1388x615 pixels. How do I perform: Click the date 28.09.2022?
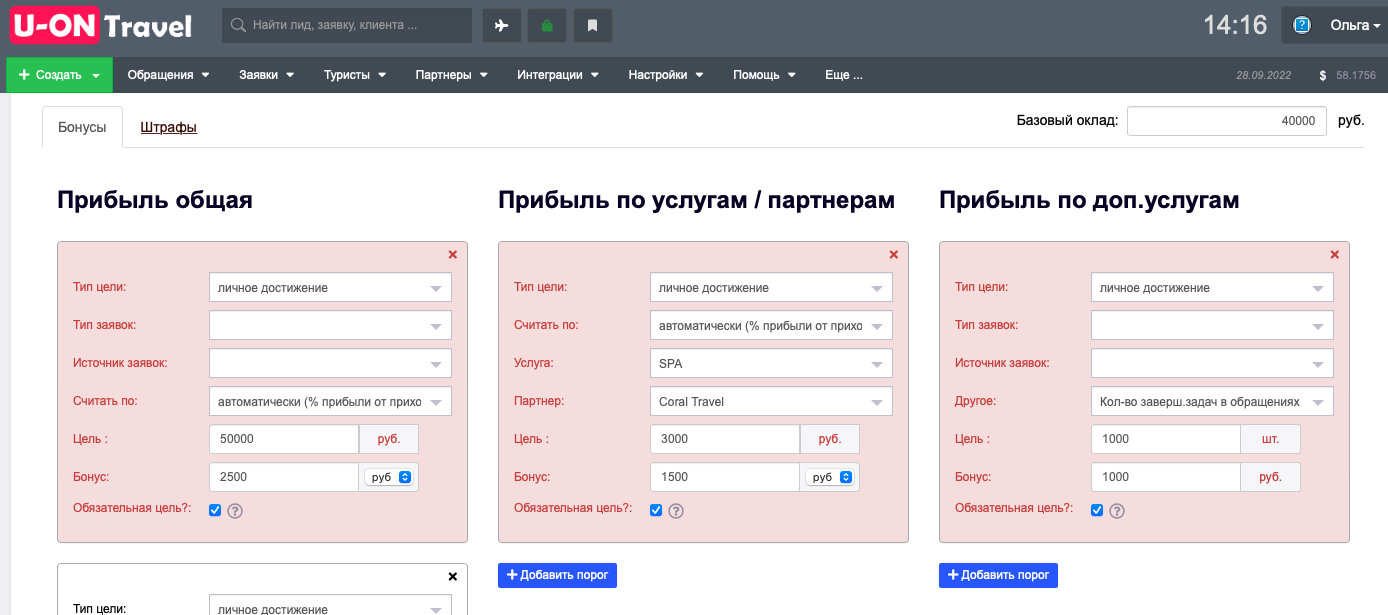(1264, 75)
